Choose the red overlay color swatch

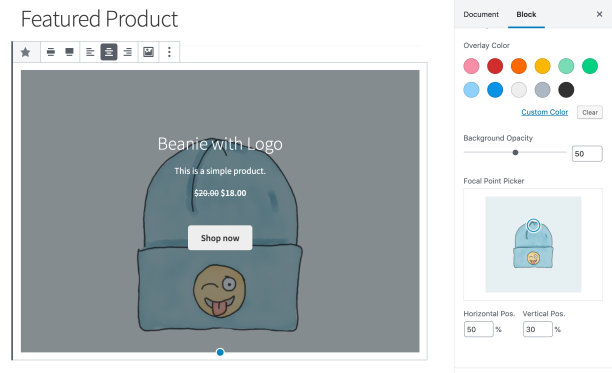495,66
